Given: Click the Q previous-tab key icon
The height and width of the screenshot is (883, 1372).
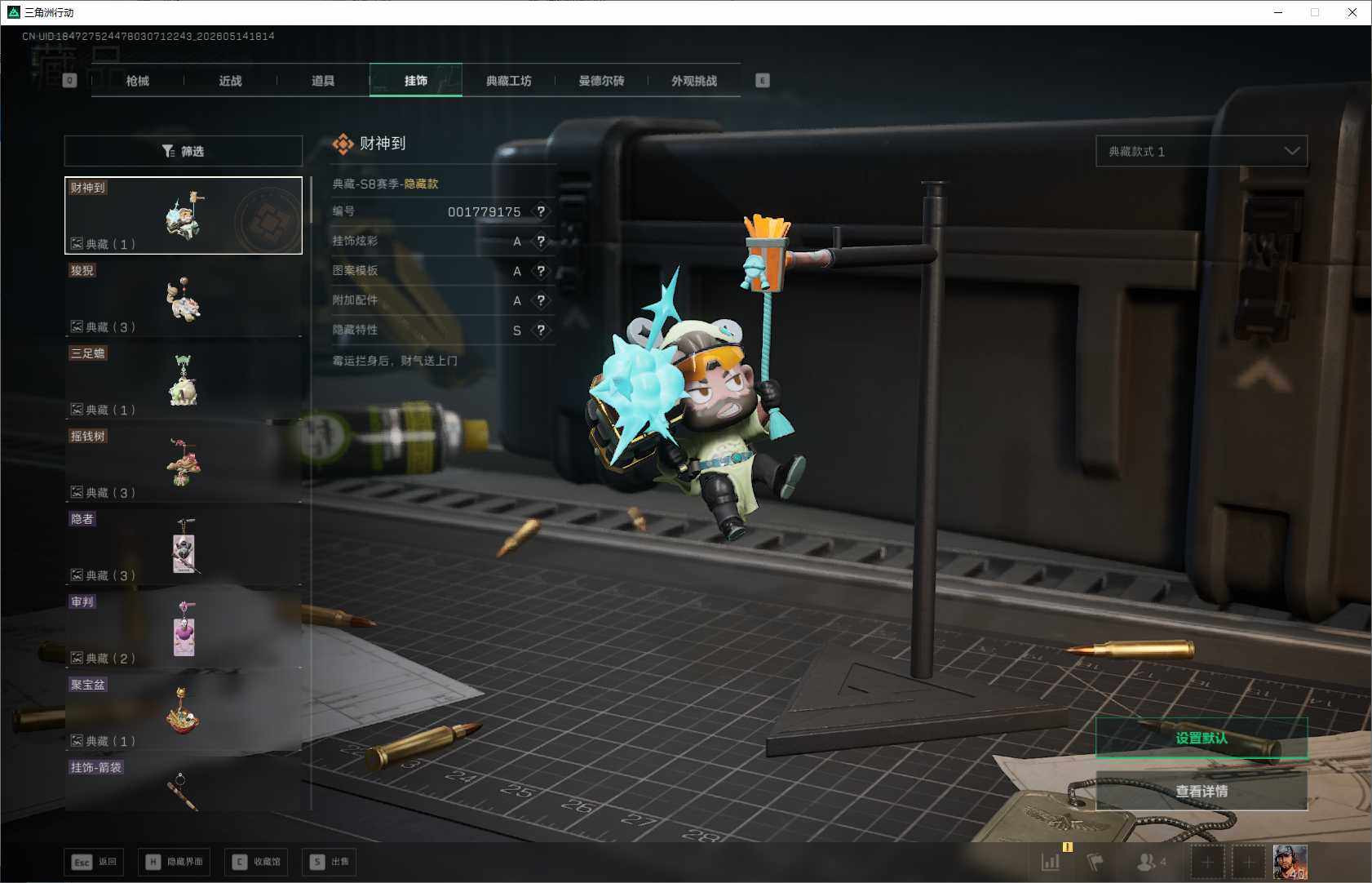Looking at the screenshot, I should [70, 80].
